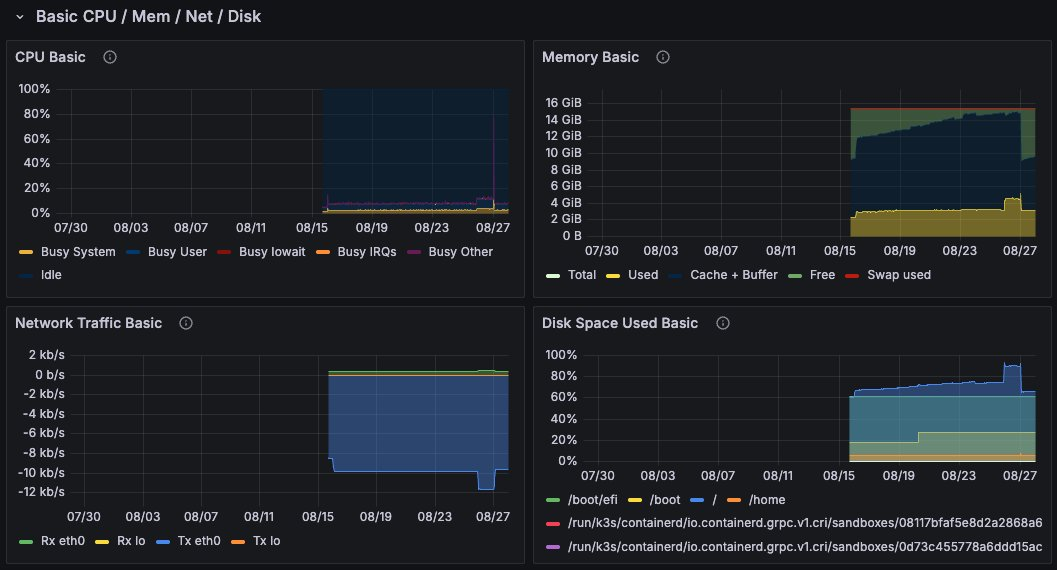Toggle the Busy System series in the legend
This screenshot has height=570, width=1057.
[77, 252]
